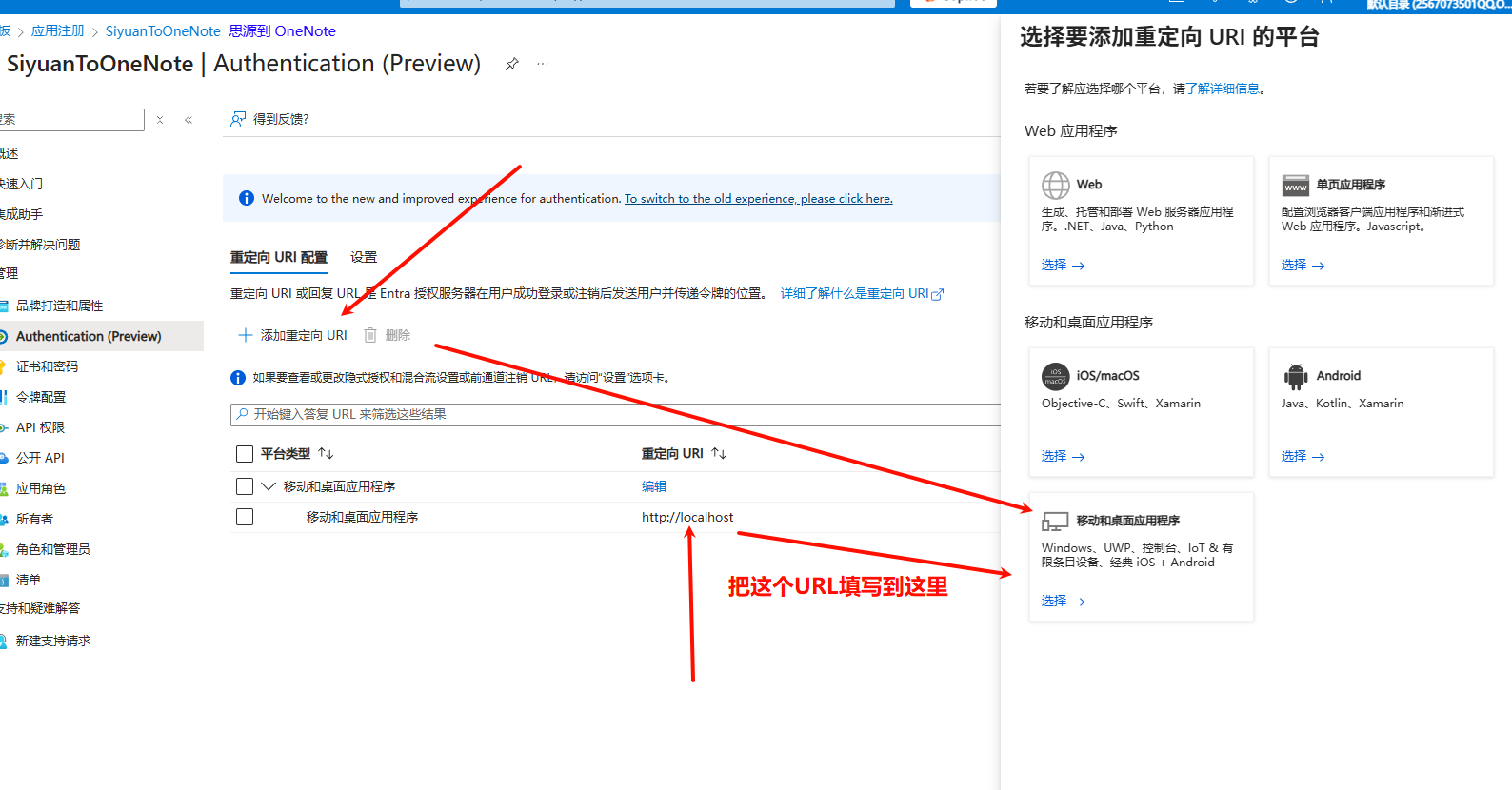The height and width of the screenshot is (790, 1512).
Task: Open Authentication (Preview) in sidebar
Action: coord(89,336)
